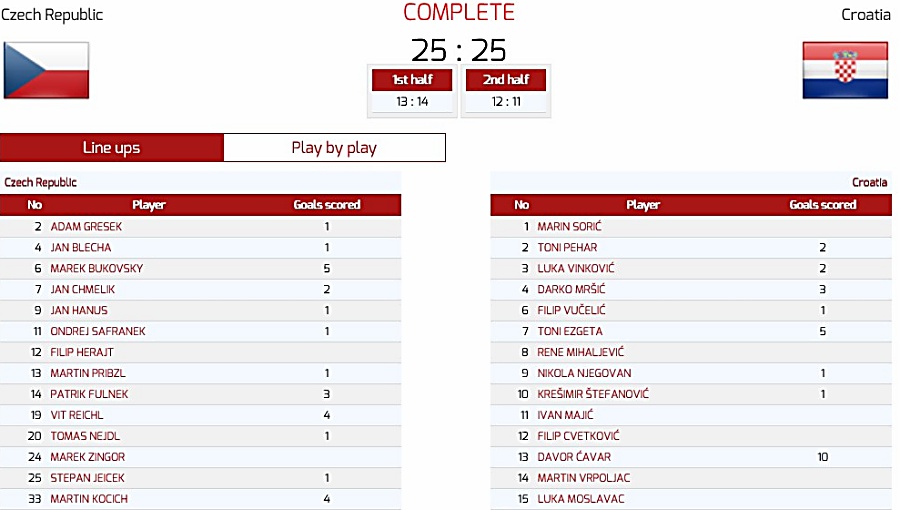Image resolution: width=900 pixels, height=510 pixels.
Task: Click Krešimir Štefanović player name
Action: [x=593, y=394]
